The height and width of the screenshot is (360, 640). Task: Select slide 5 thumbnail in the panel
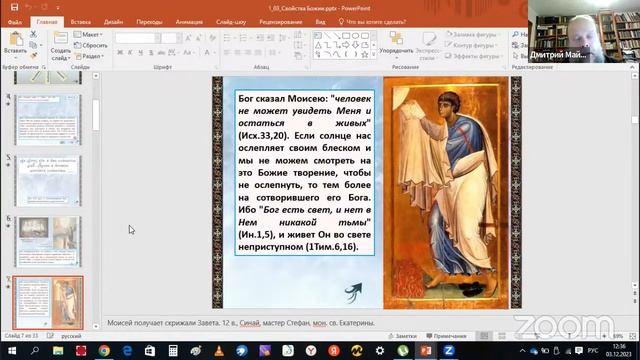[x=48, y=181]
